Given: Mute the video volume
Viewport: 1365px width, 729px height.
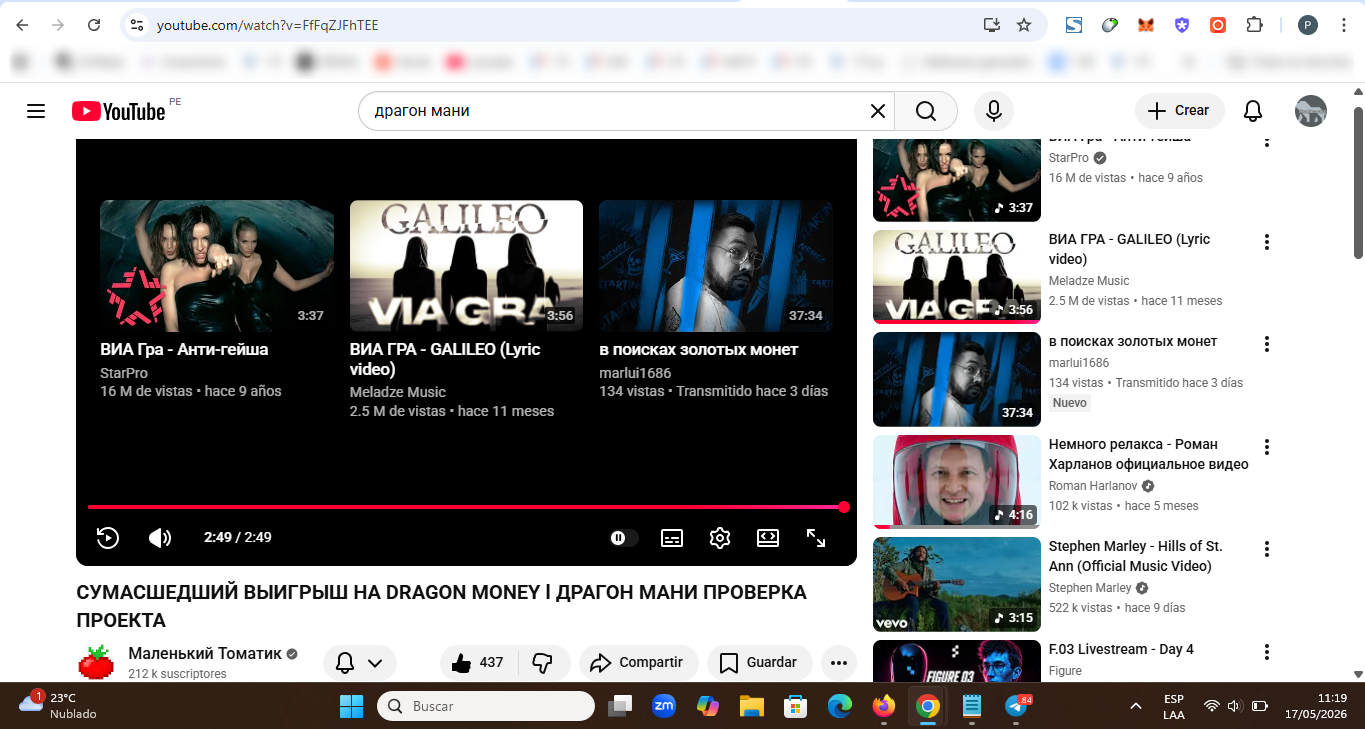Looking at the screenshot, I should pyautogui.click(x=160, y=538).
